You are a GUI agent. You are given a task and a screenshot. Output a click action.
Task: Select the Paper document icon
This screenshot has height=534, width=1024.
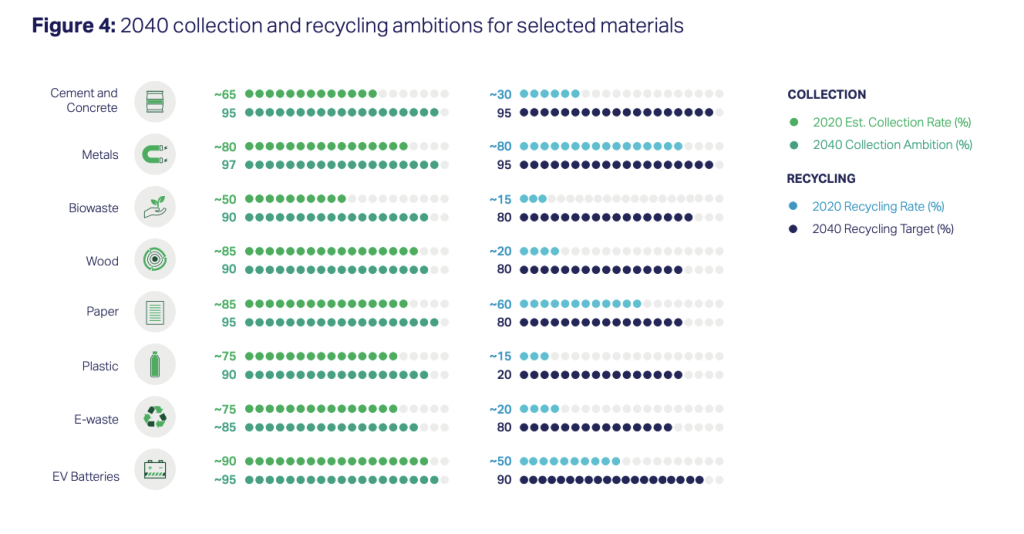[x=155, y=312]
